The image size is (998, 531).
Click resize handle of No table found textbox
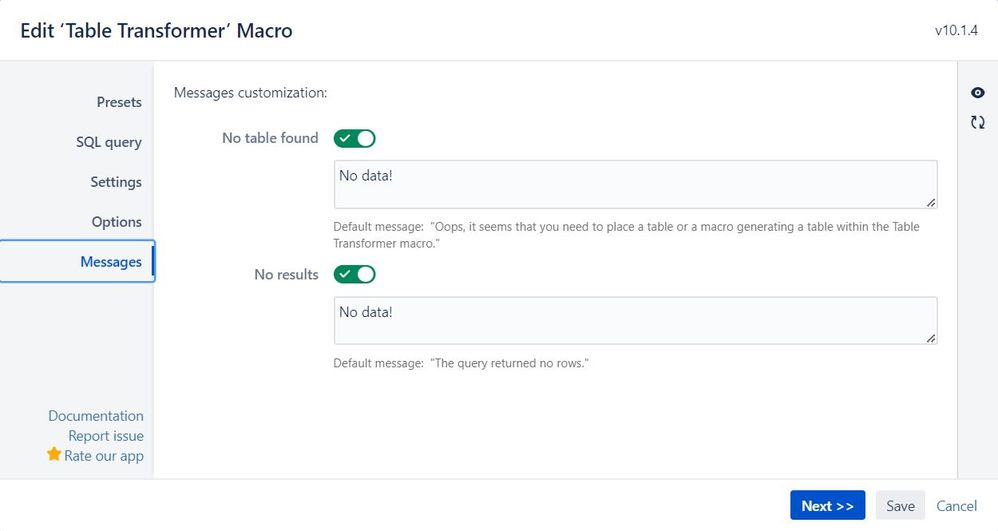(x=931, y=202)
